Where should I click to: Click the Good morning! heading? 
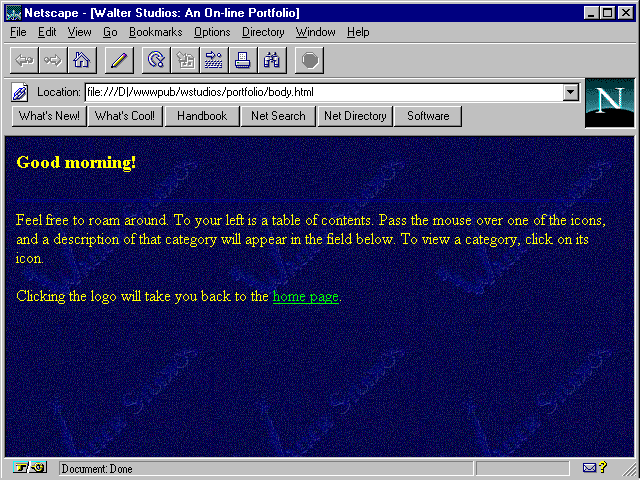(76, 162)
